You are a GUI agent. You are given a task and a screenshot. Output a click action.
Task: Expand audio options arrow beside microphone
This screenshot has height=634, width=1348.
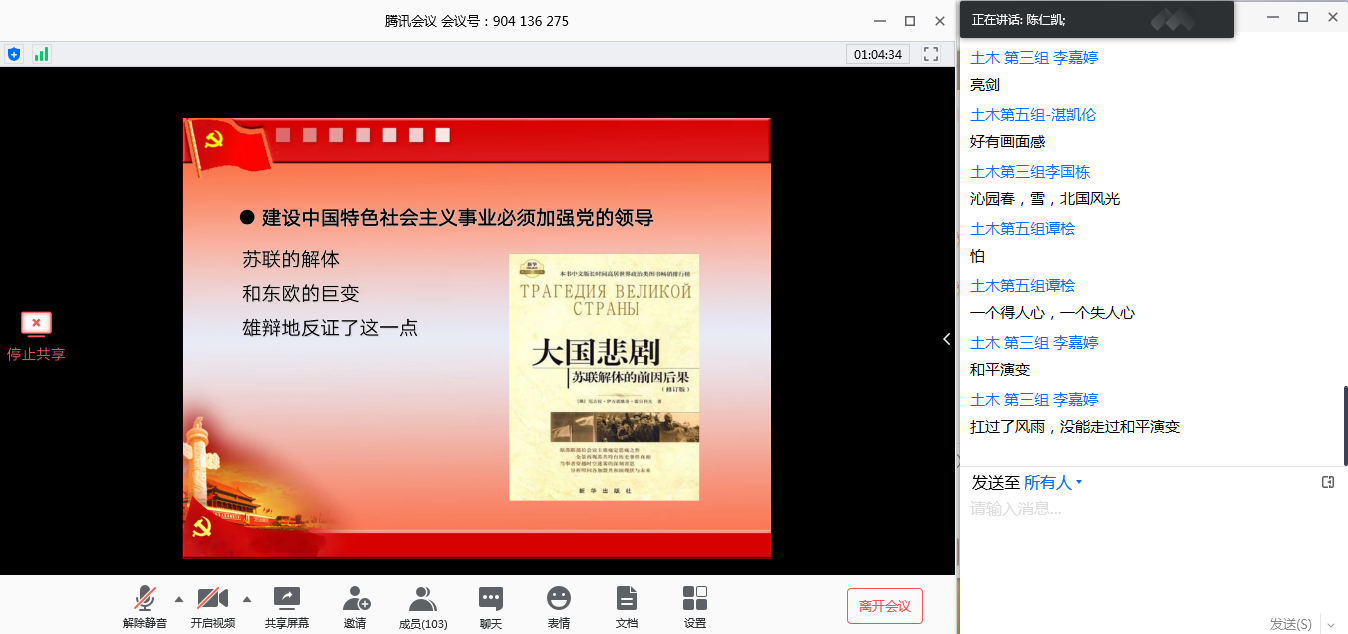tap(179, 599)
